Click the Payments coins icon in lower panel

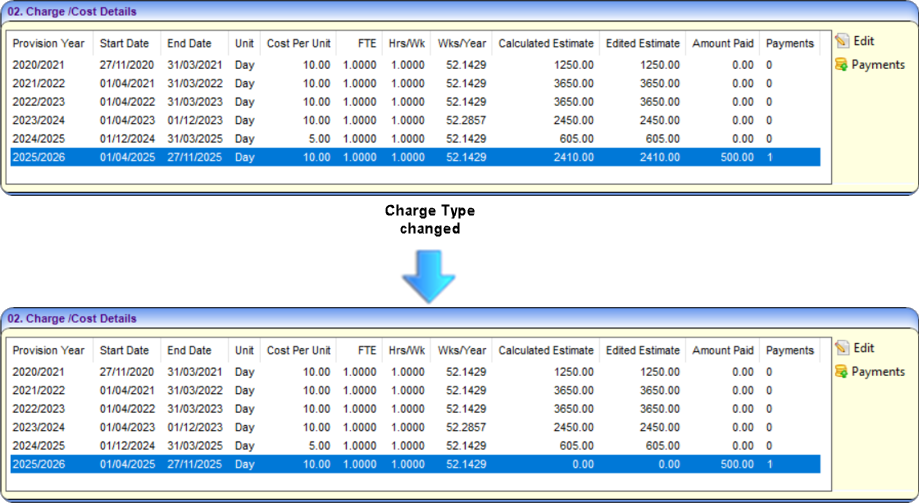pos(842,372)
